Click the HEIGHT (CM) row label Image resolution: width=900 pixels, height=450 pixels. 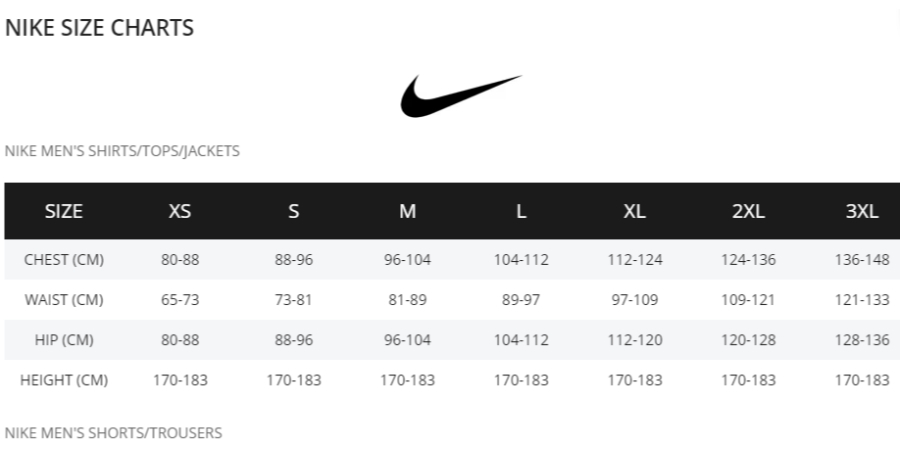point(64,380)
